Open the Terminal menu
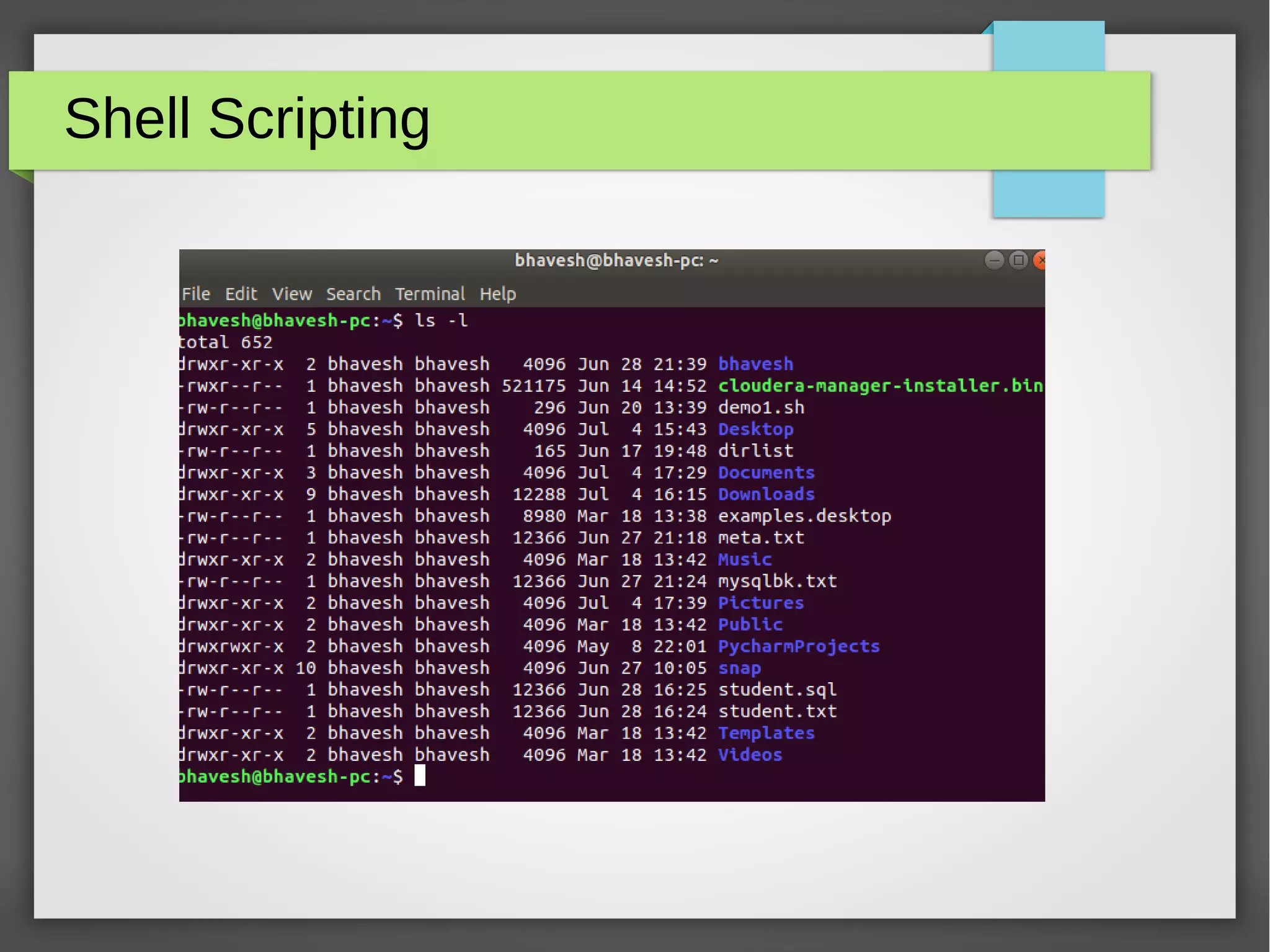This screenshot has height=952, width=1270. [430, 294]
